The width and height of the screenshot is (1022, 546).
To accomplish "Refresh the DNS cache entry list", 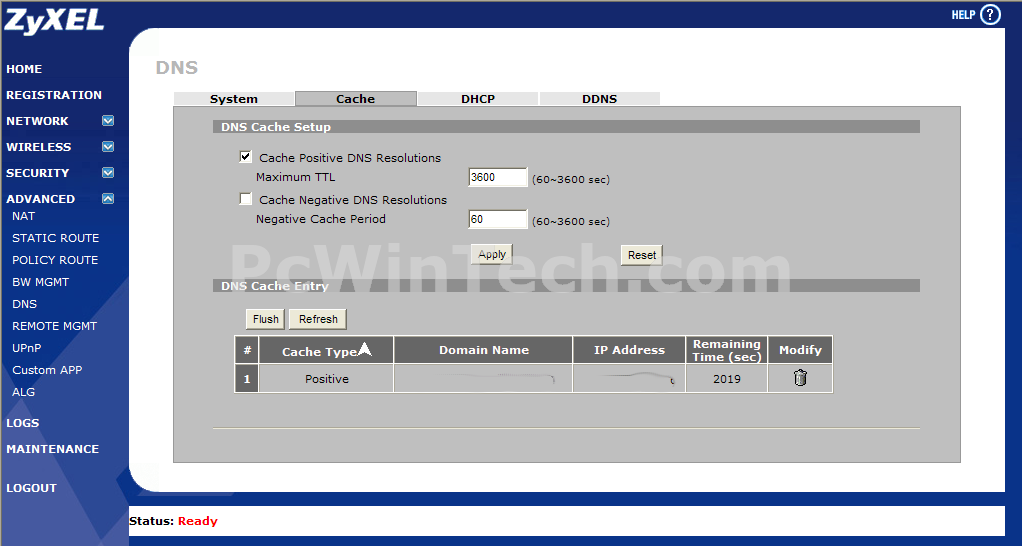I will (x=318, y=319).
